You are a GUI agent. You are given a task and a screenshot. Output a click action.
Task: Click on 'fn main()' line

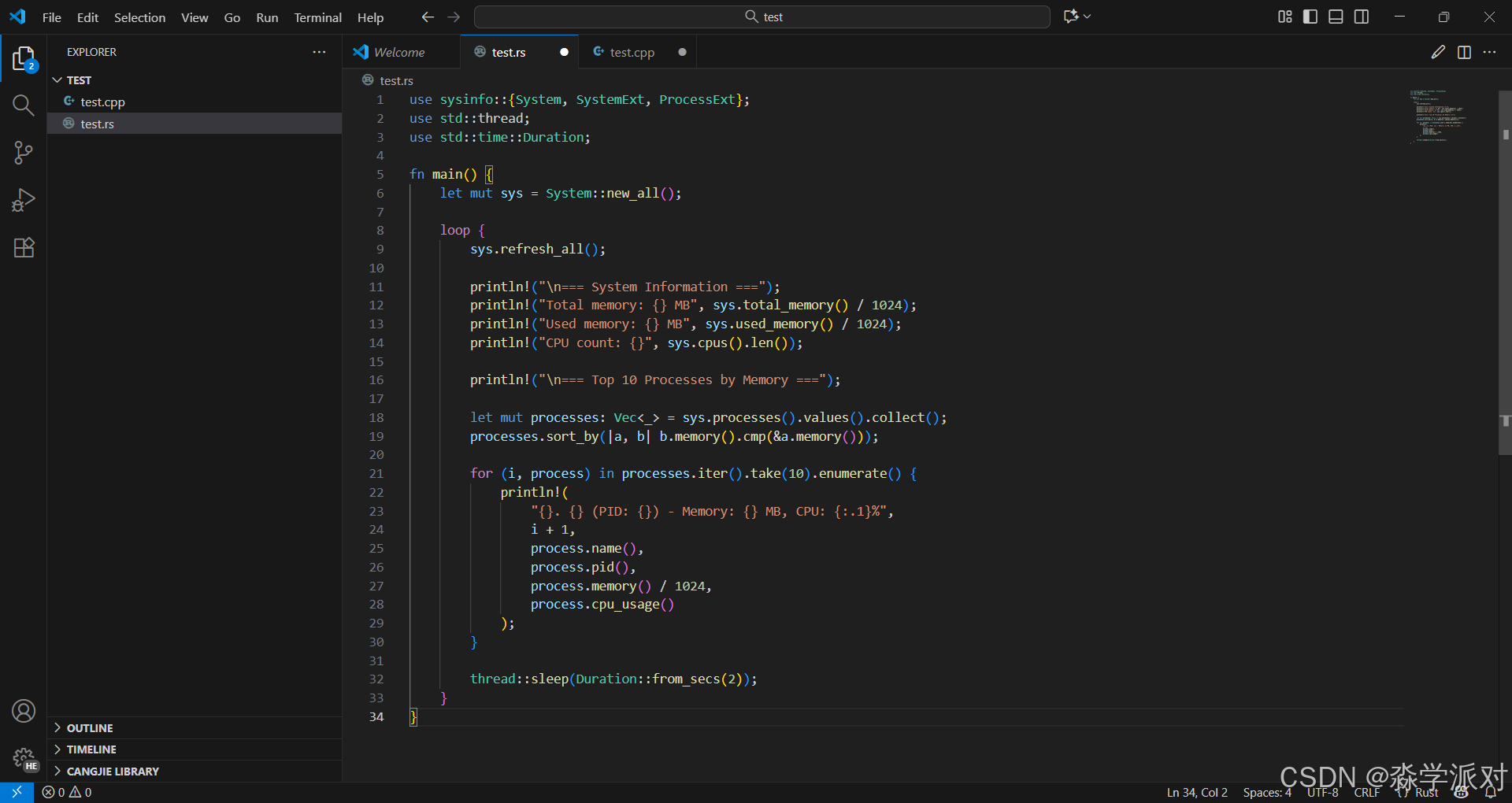450,174
